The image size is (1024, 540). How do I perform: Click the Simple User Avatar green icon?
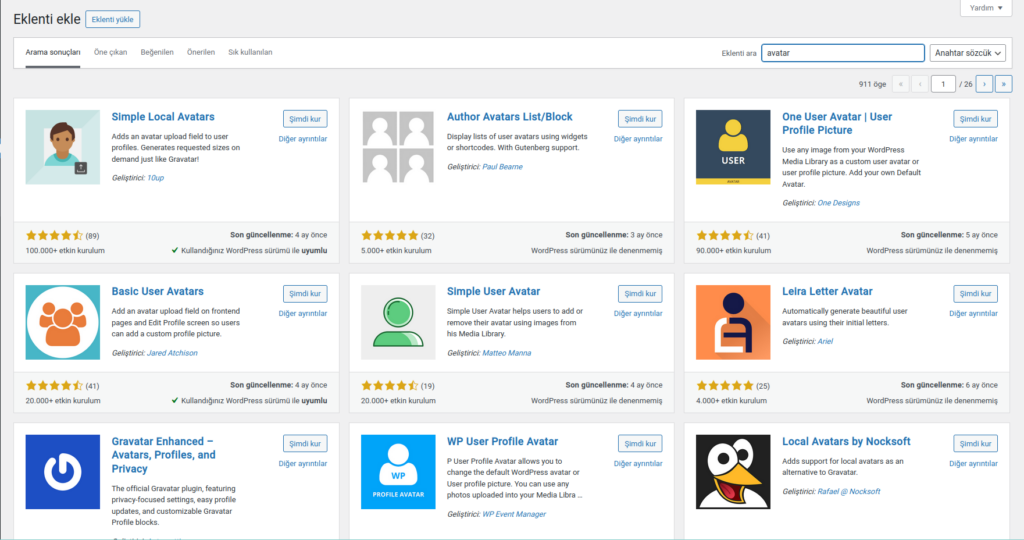(x=397, y=322)
